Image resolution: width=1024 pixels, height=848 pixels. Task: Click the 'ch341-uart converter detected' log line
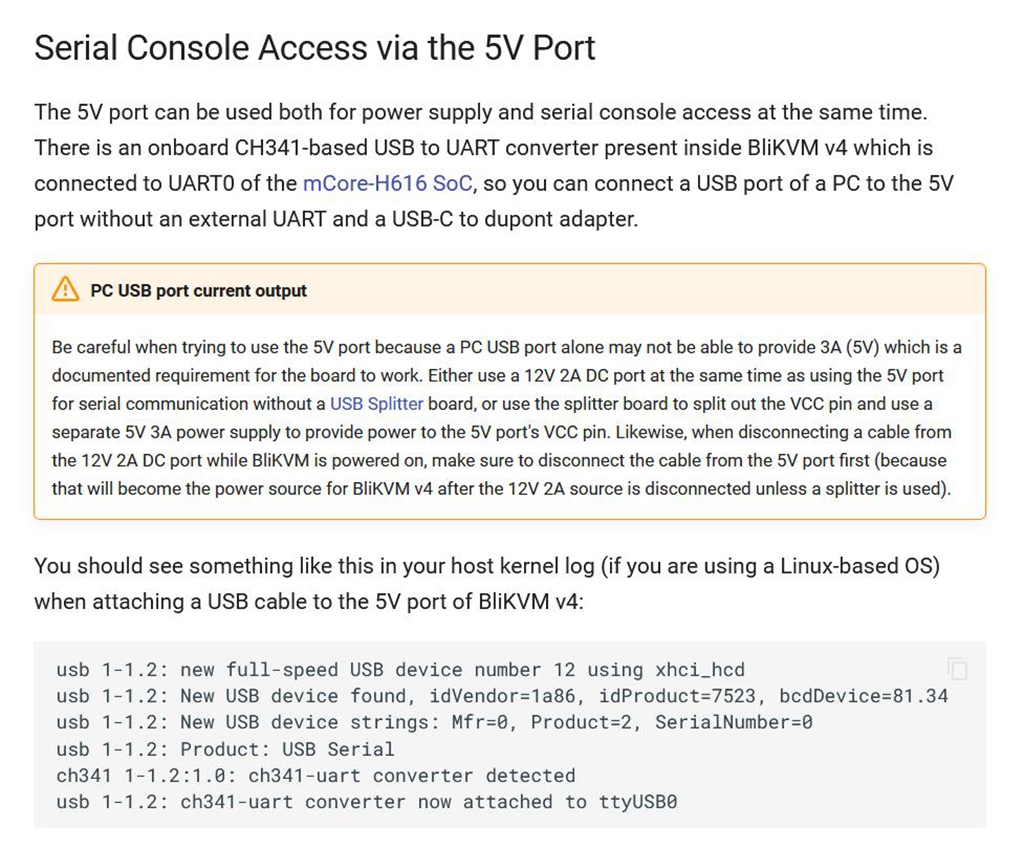point(316,775)
